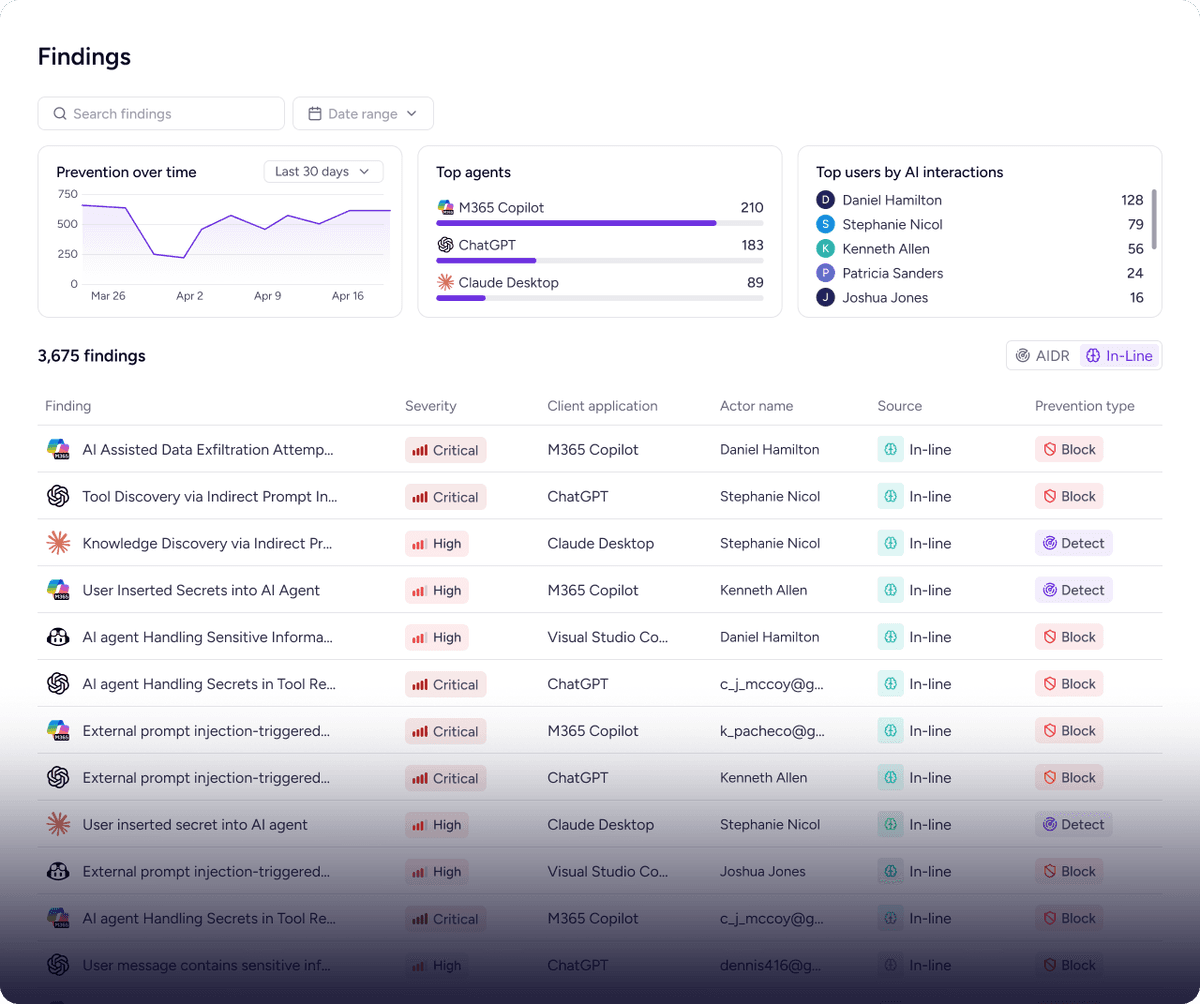Click the Claude Desktop starburst icon in Top agents
The height and width of the screenshot is (1004, 1200).
446,283
